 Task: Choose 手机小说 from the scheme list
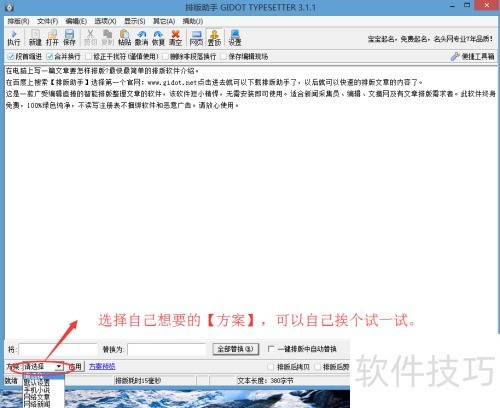37,390
